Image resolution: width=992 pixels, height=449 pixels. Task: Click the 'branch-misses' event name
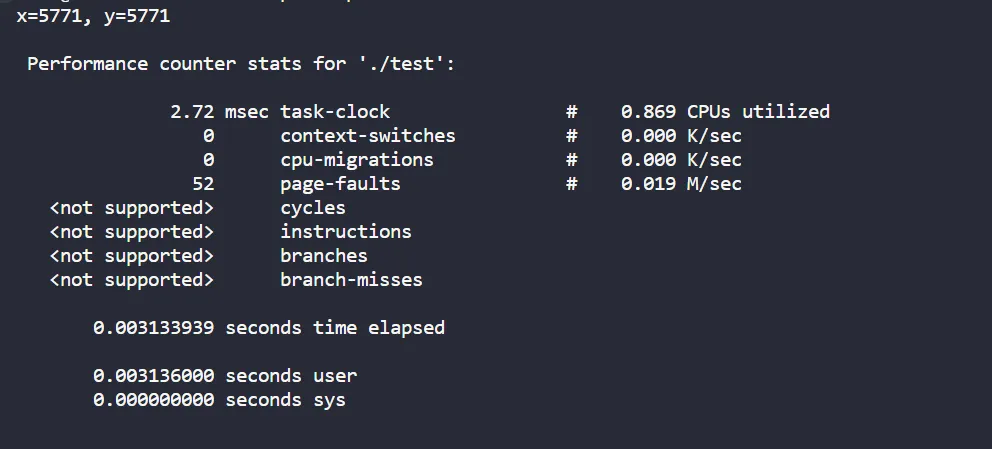[x=351, y=280]
